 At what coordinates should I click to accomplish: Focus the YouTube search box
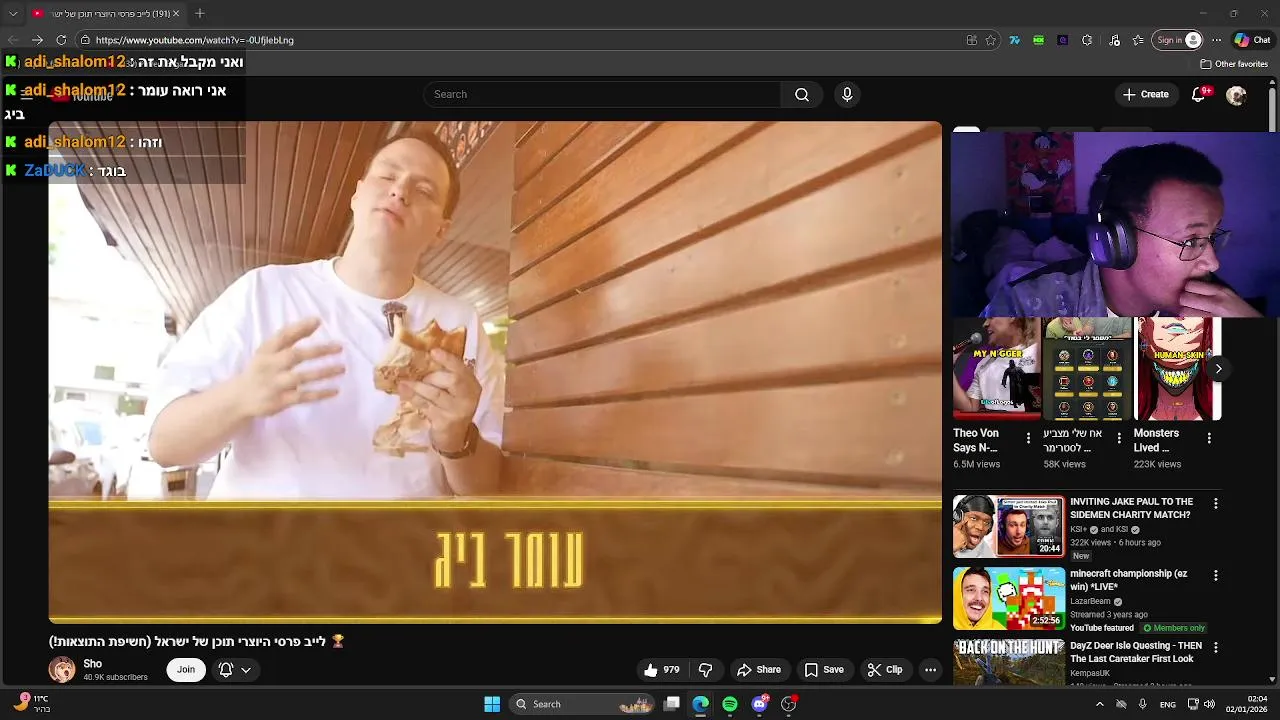pos(602,94)
